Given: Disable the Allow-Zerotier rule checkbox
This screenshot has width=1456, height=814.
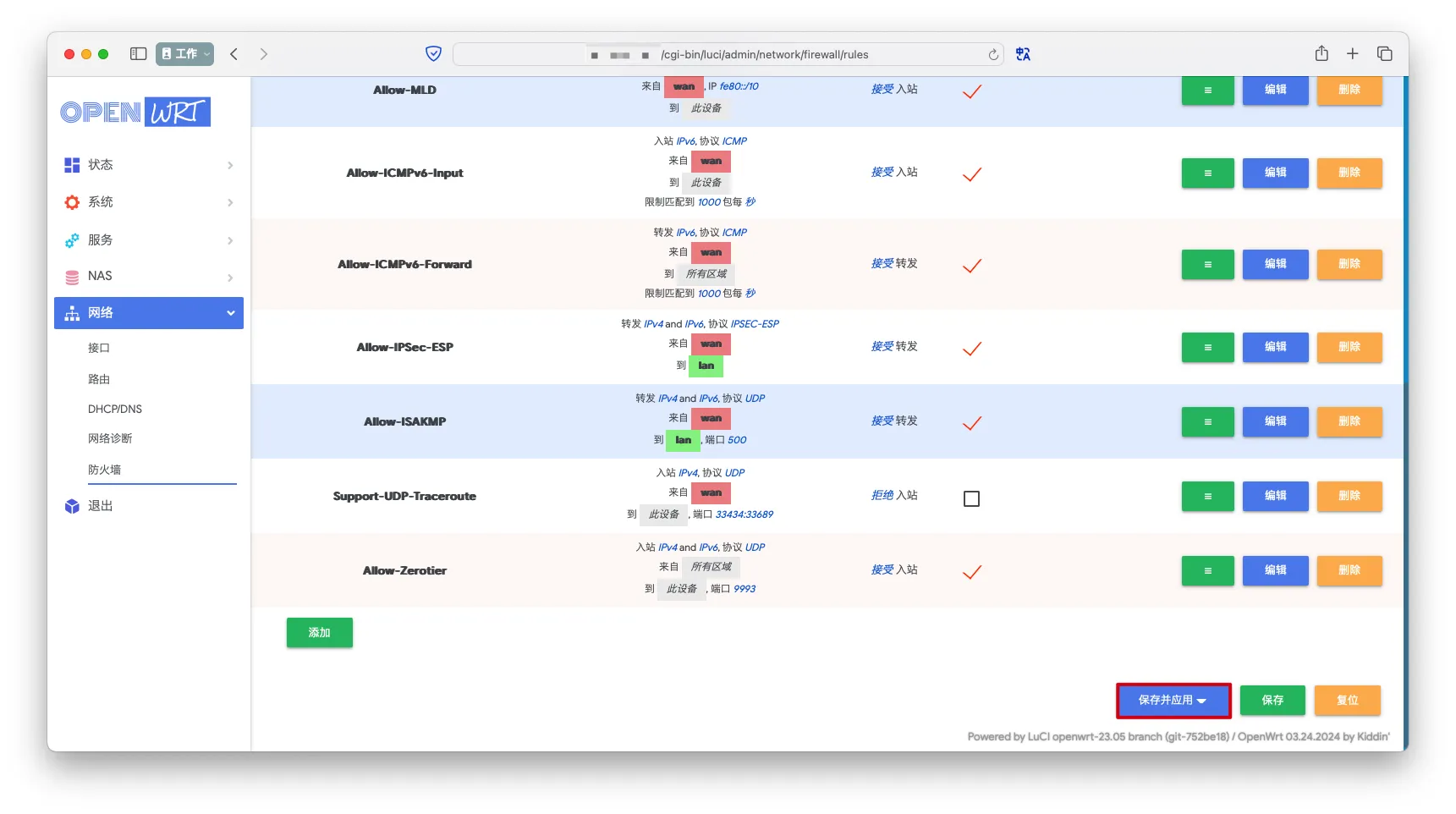Looking at the screenshot, I should 971,573.
